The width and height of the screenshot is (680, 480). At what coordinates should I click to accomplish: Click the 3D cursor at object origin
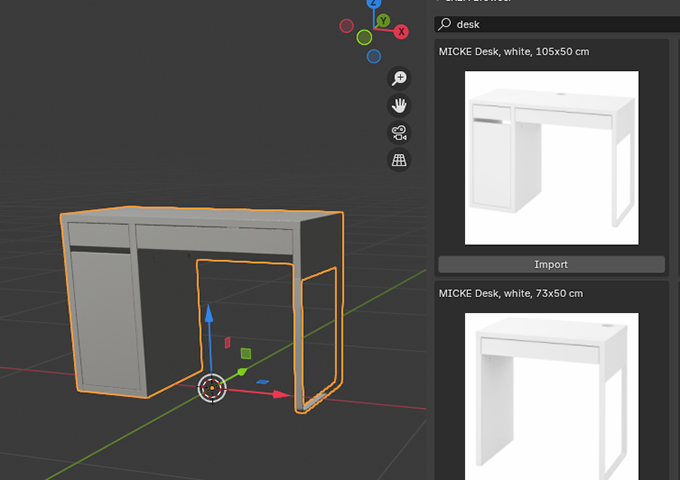tap(212, 388)
